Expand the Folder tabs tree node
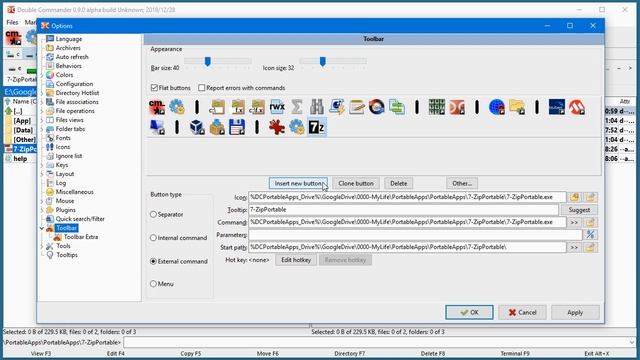 click(42, 129)
